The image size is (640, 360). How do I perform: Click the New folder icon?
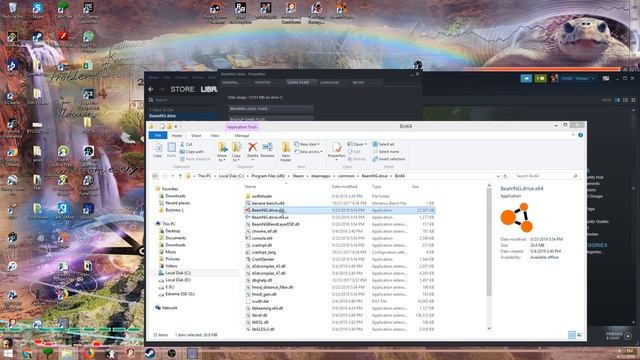pyautogui.click(x=286, y=147)
